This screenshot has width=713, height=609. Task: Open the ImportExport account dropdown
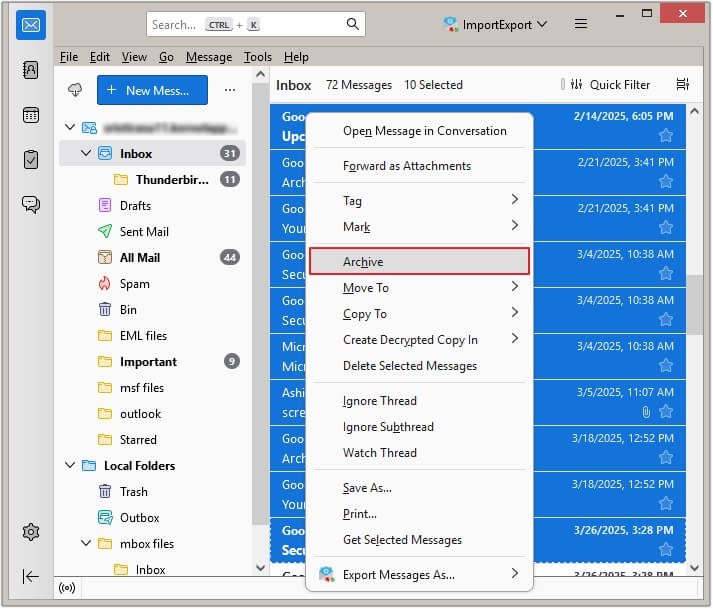coord(496,24)
